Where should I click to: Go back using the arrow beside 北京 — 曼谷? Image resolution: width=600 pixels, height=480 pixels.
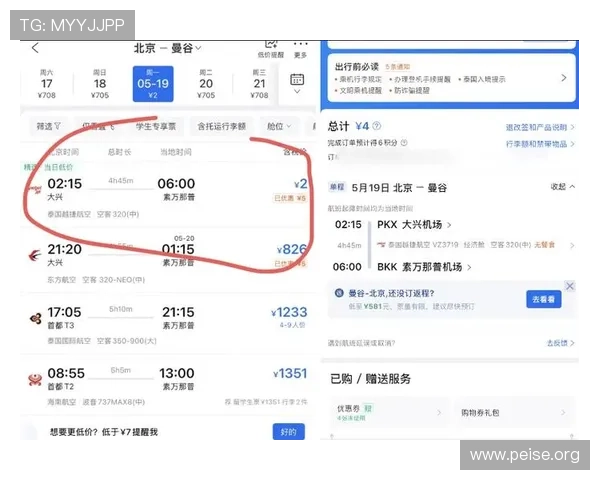pyautogui.click(x=35, y=48)
